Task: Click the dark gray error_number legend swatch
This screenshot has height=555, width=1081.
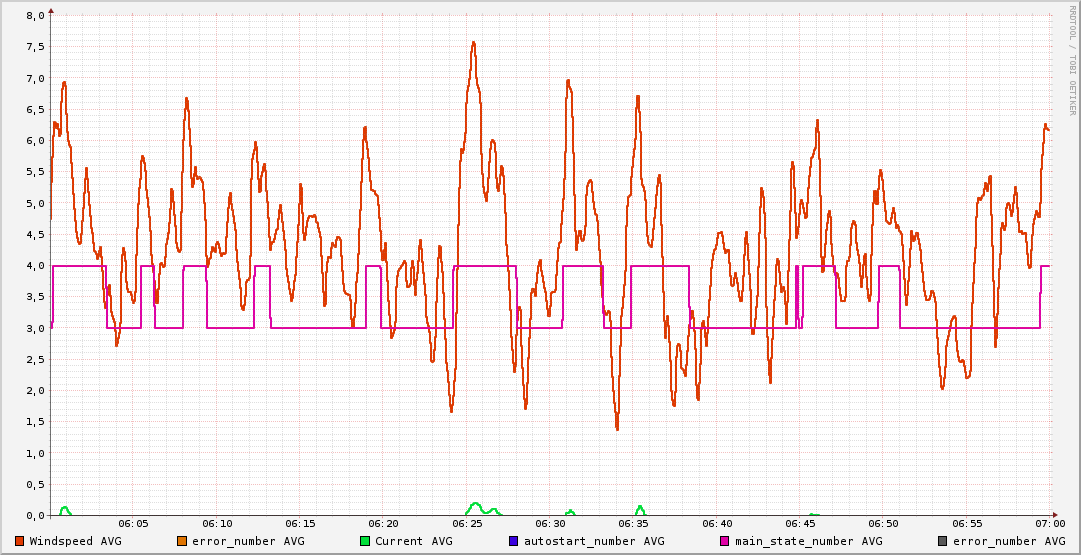Action: point(943,541)
